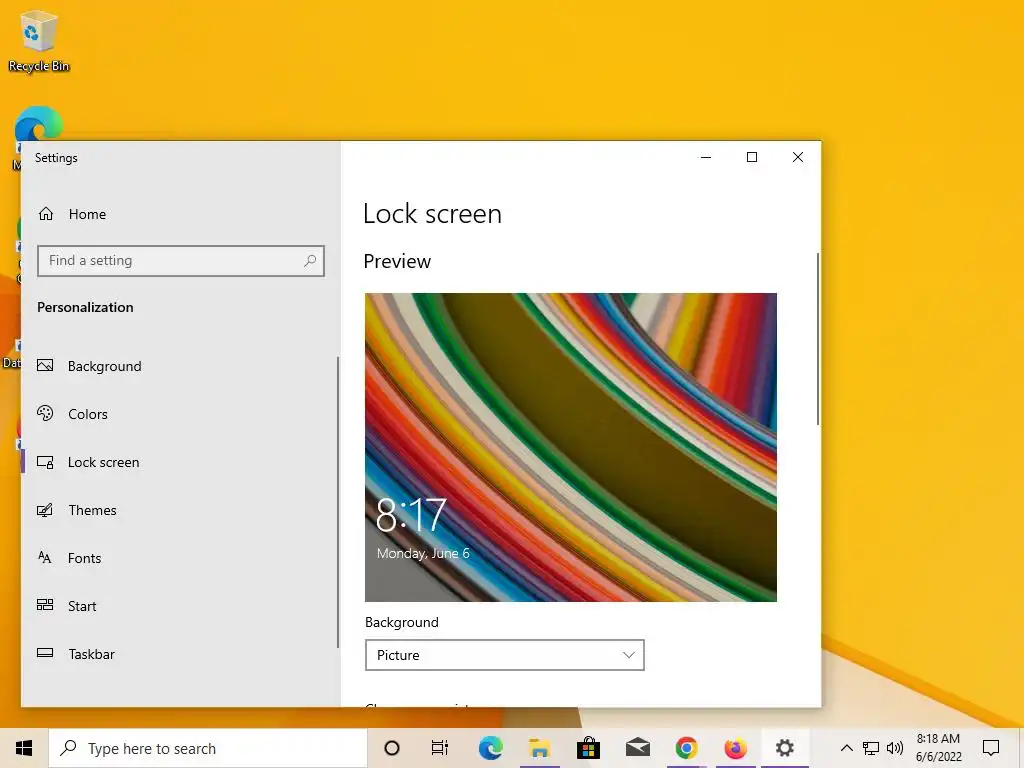Open the Windows Start menu

click(24, 748)
